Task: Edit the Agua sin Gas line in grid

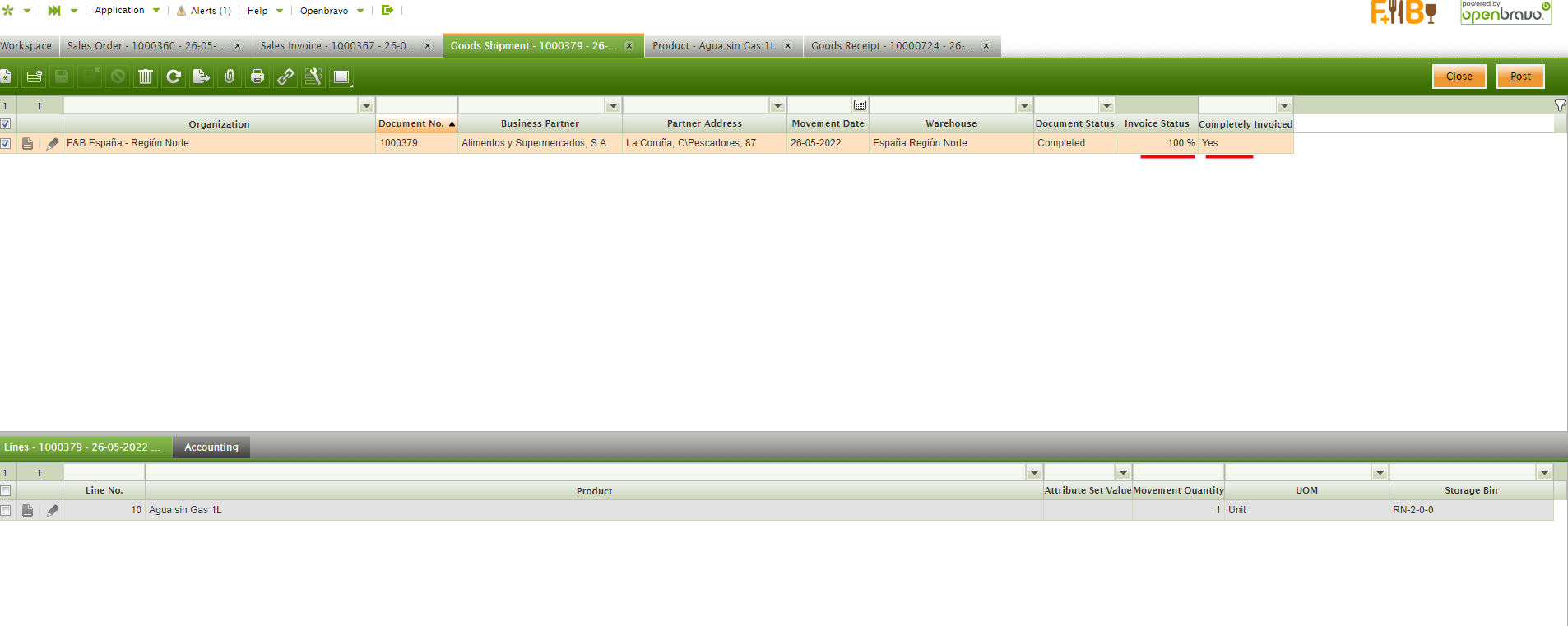Action: [x=53, y=510]
